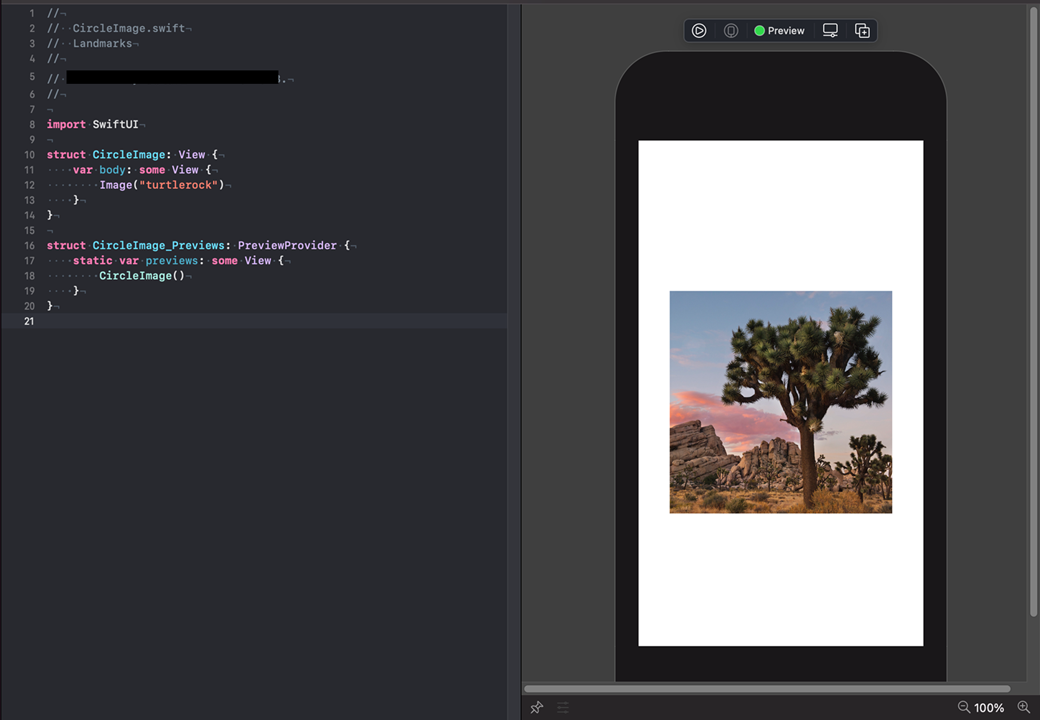
Task: Duplicate the preview with plus icon
Action: click(862, 30)
